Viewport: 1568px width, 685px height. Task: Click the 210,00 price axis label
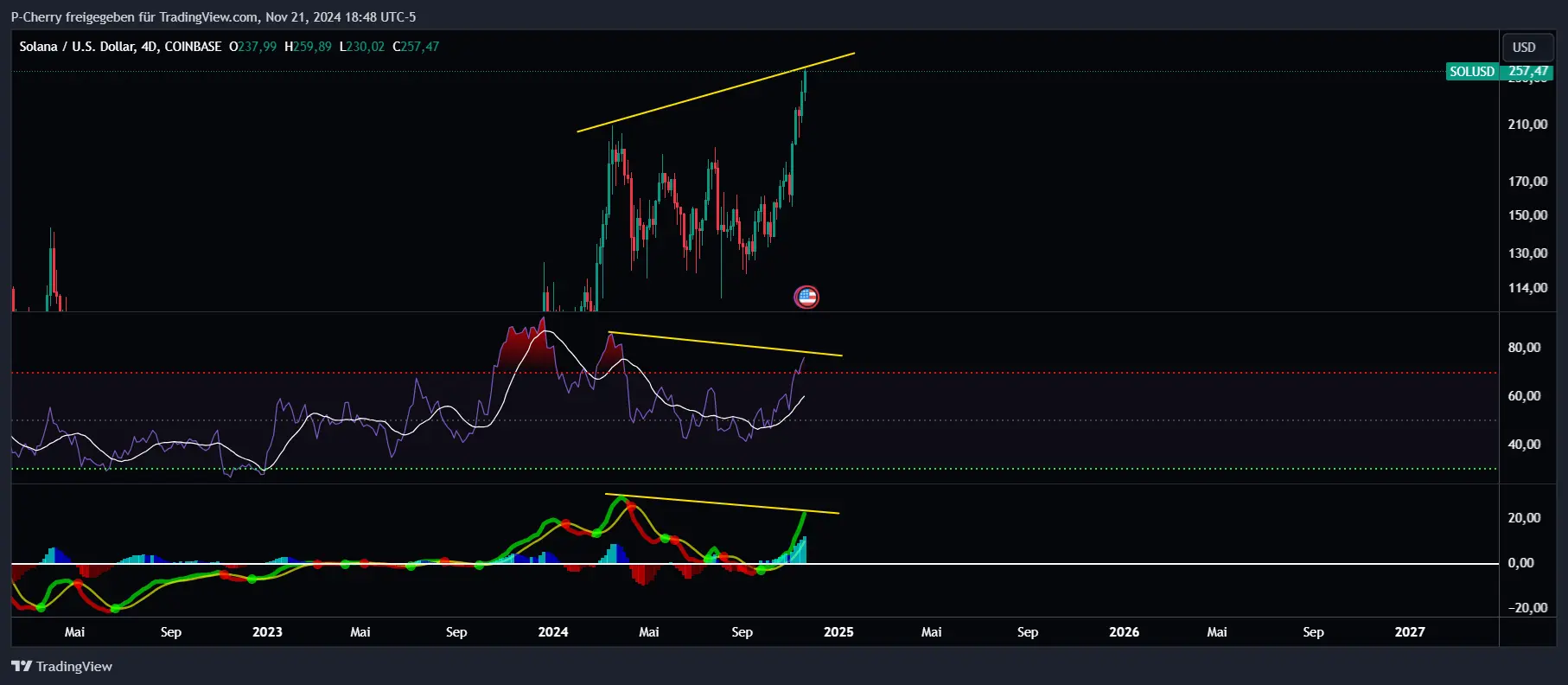(1527, 125)
